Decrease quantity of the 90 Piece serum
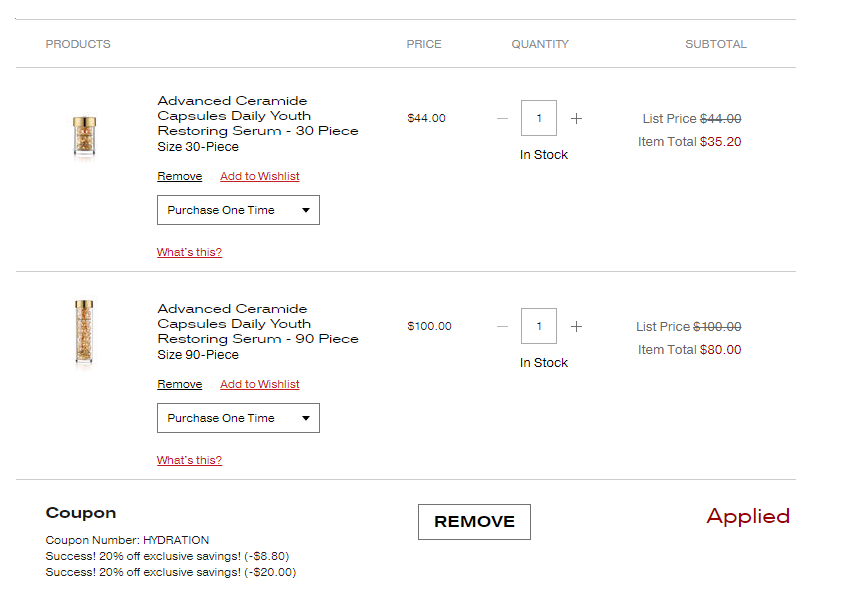Image resolution: width=841 pixels, height=594 pixels. [x=502, y=326]
